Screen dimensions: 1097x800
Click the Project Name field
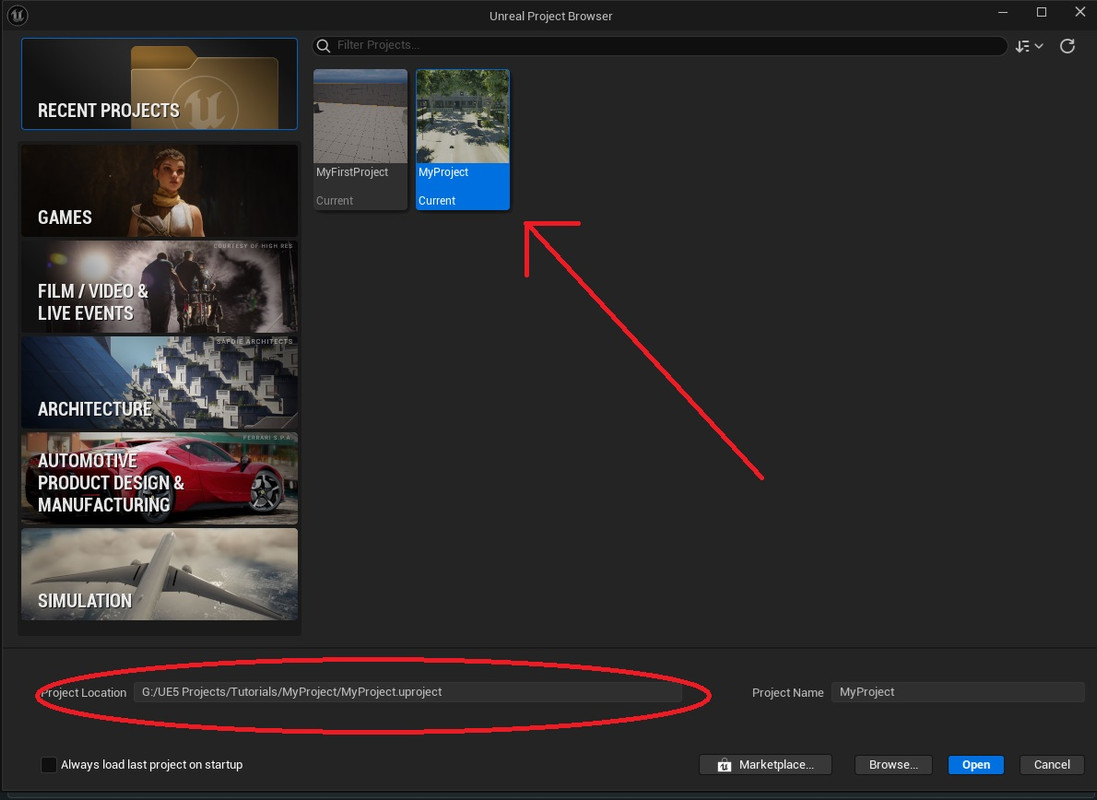[x=958, y=692]
